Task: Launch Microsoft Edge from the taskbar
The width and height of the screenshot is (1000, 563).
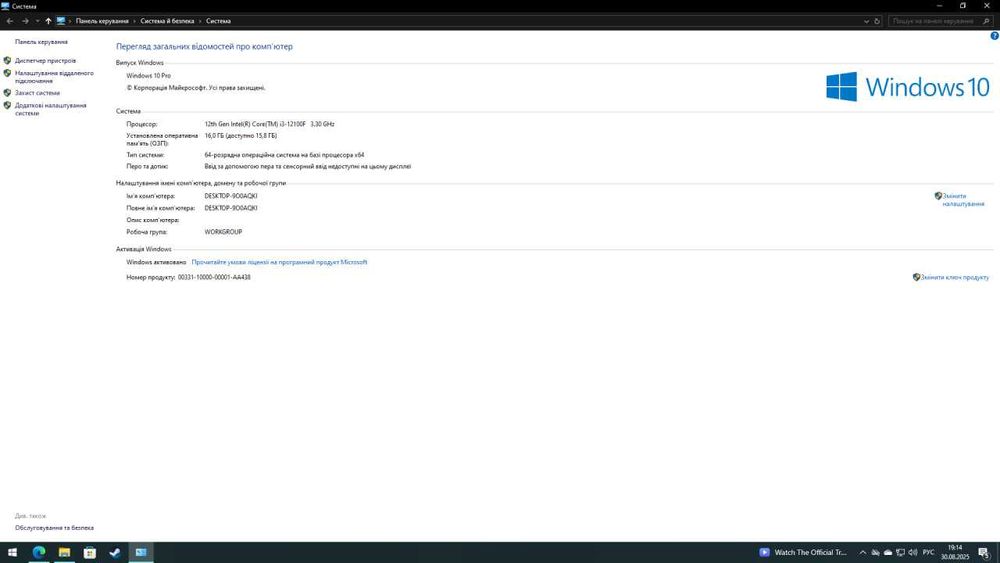Action: point(38,552)
